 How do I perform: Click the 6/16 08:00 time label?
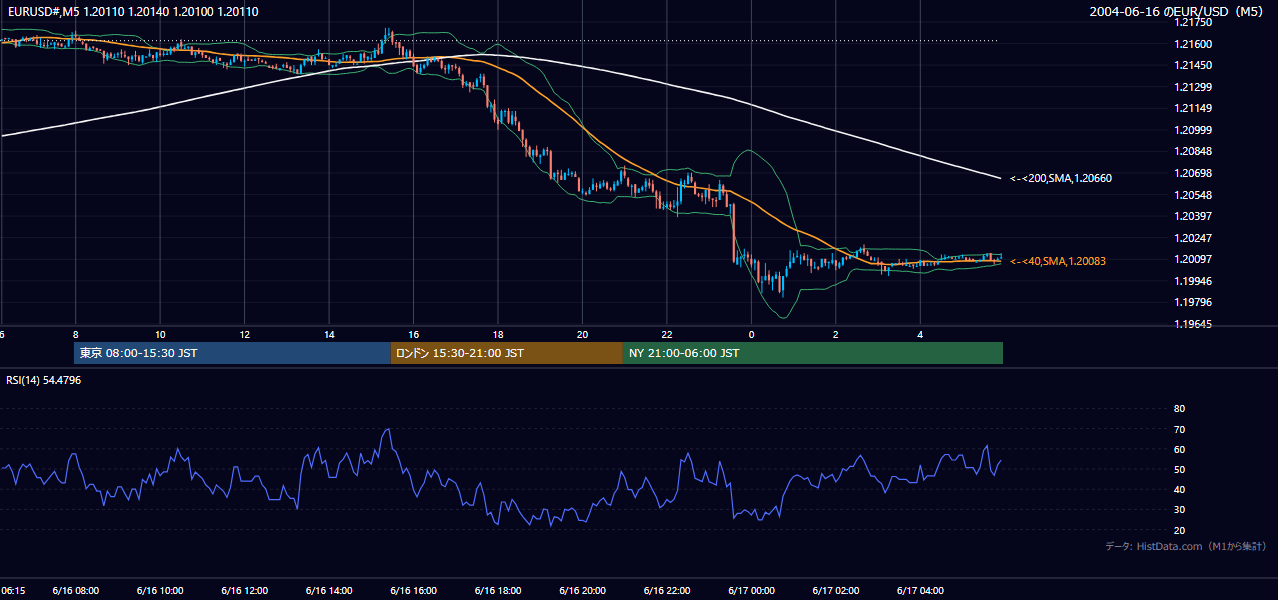click(76, 591)
